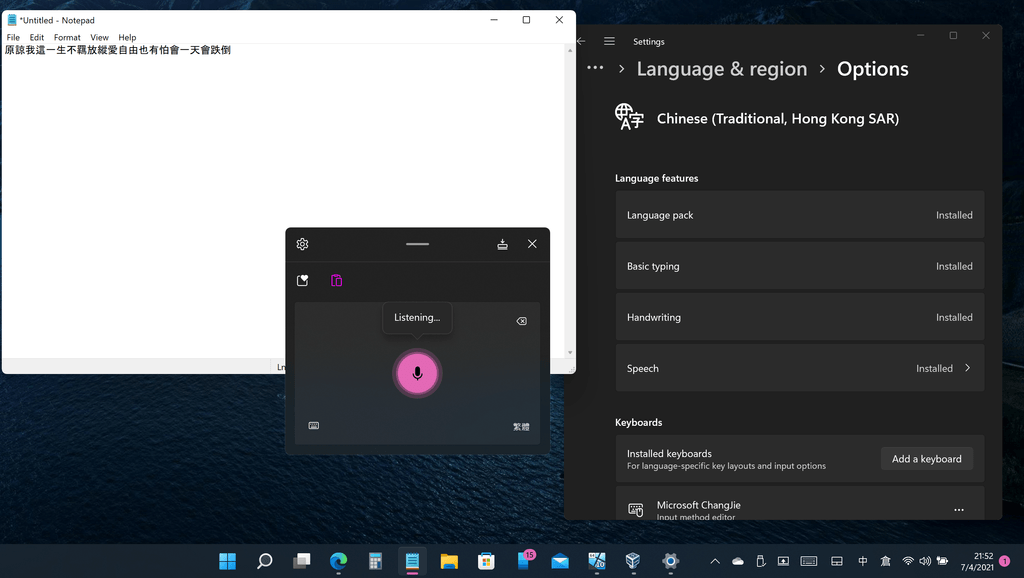Open Task View from the taskbar
The width and height of the screenshot is (1024, 578).
pyautogui.click(x=301, y=561)
